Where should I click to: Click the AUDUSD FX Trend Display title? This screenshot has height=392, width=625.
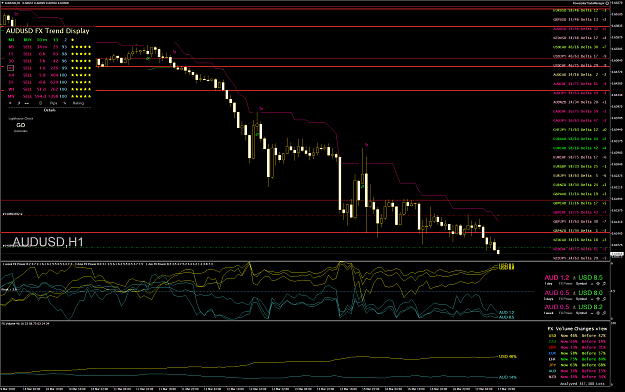tap(47, 31)
